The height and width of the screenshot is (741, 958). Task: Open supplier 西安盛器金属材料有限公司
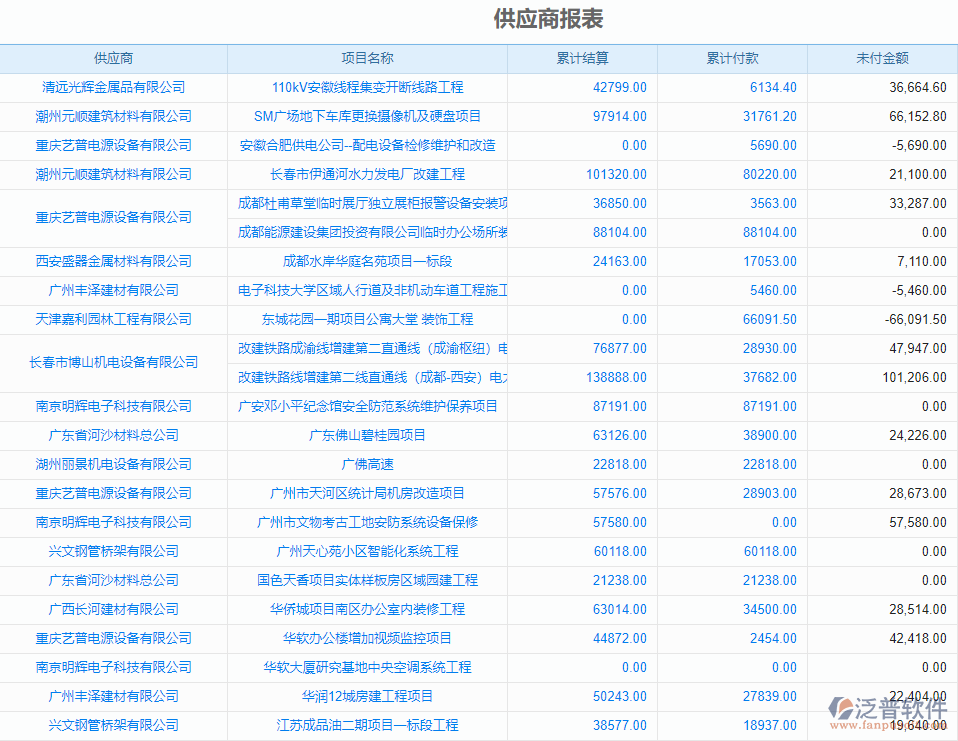pos(113,261)
